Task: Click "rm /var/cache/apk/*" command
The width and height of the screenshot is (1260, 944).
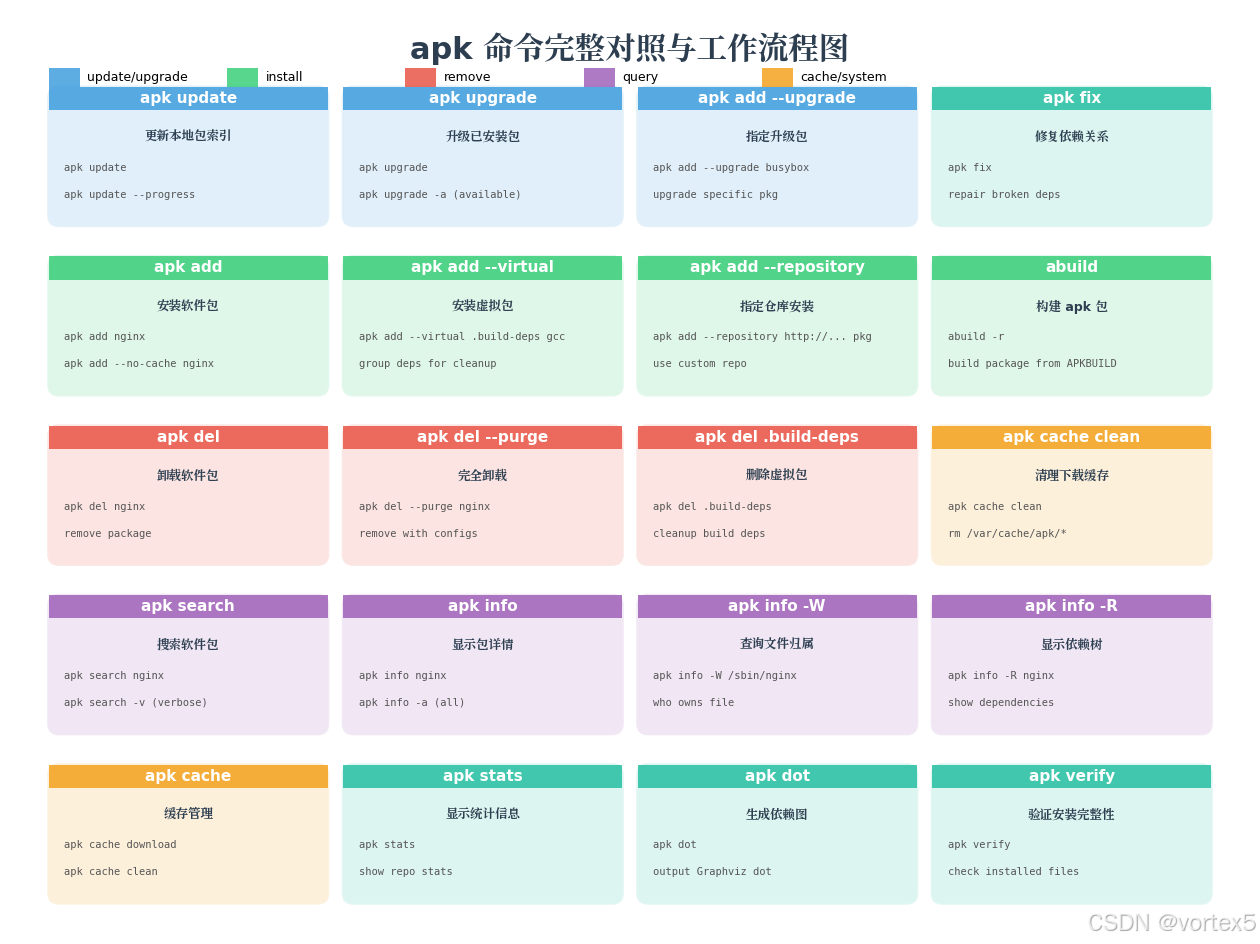Action: tap(1007, 534)
